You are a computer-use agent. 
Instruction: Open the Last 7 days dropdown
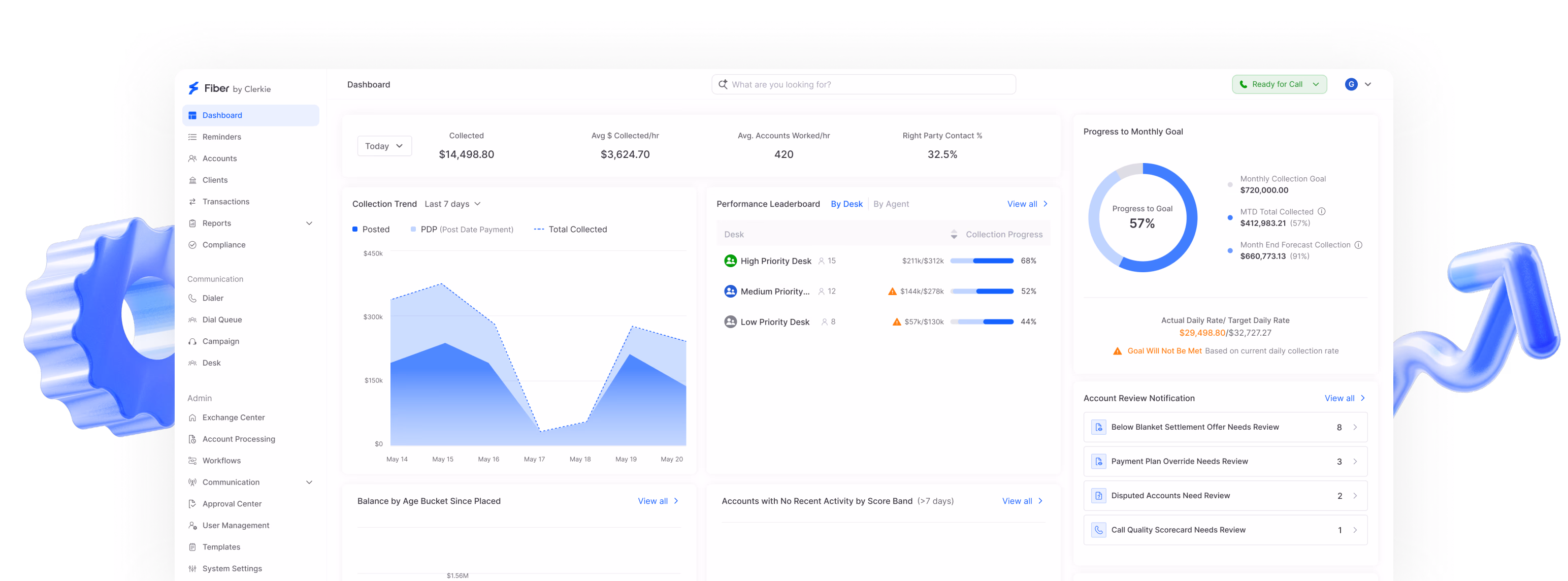pyautogui.click(x=452, y=204)
